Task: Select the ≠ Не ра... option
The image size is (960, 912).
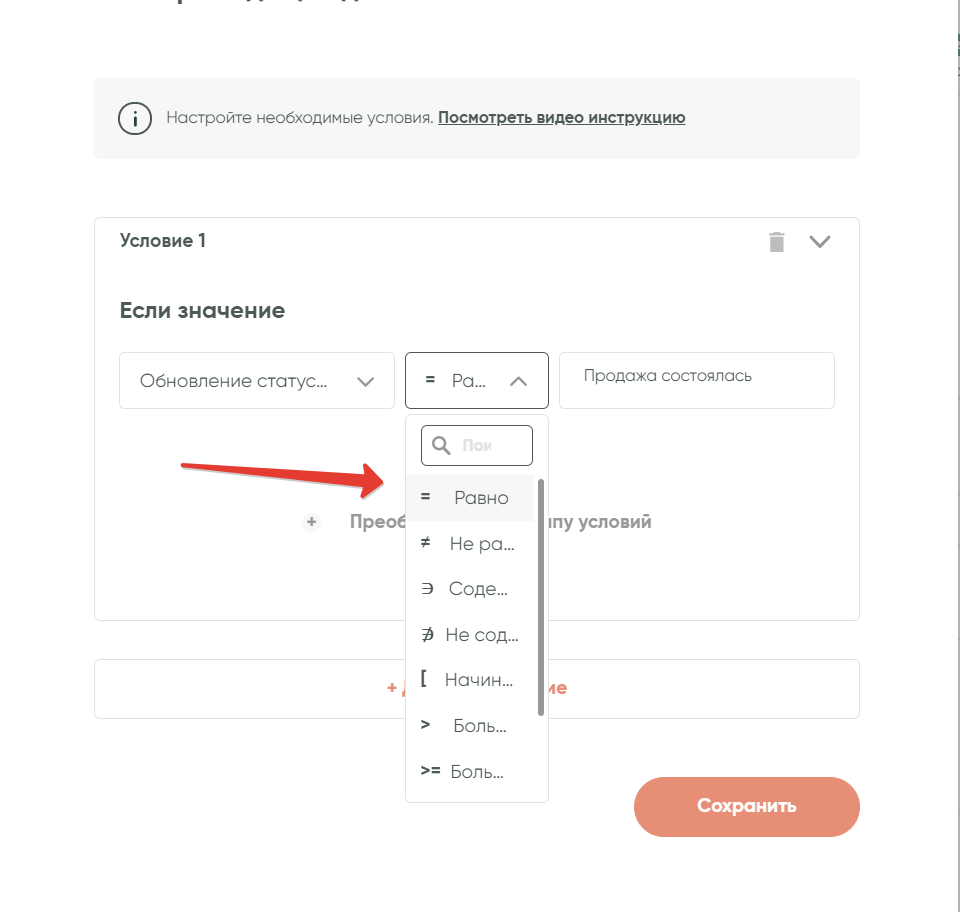Action: [470, 544]
